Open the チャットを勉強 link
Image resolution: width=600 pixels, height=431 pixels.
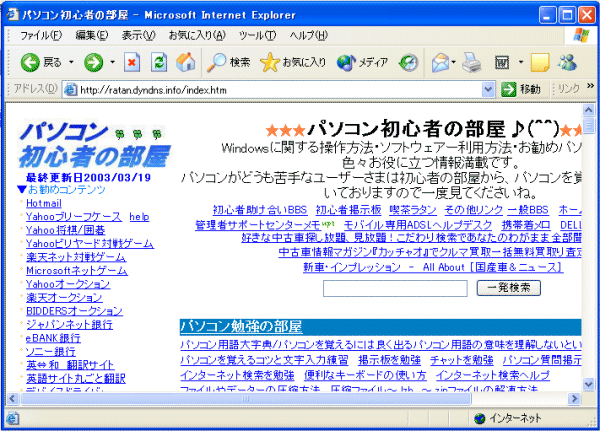(461, 360)
